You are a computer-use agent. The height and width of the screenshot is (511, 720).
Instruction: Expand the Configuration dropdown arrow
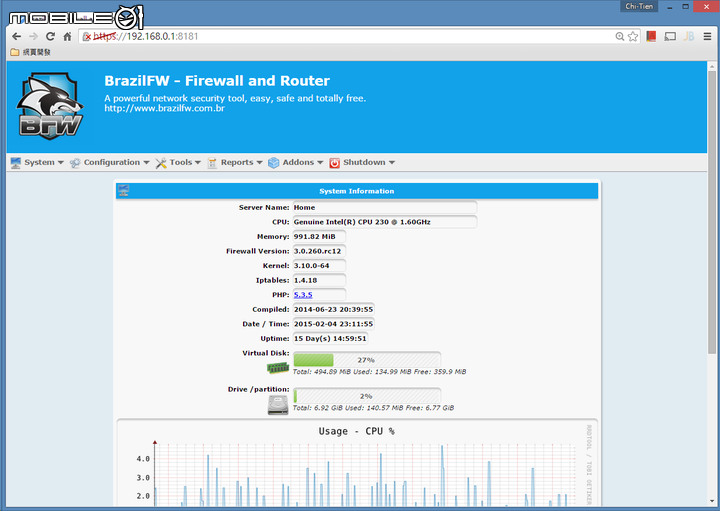tap(146, 163)
